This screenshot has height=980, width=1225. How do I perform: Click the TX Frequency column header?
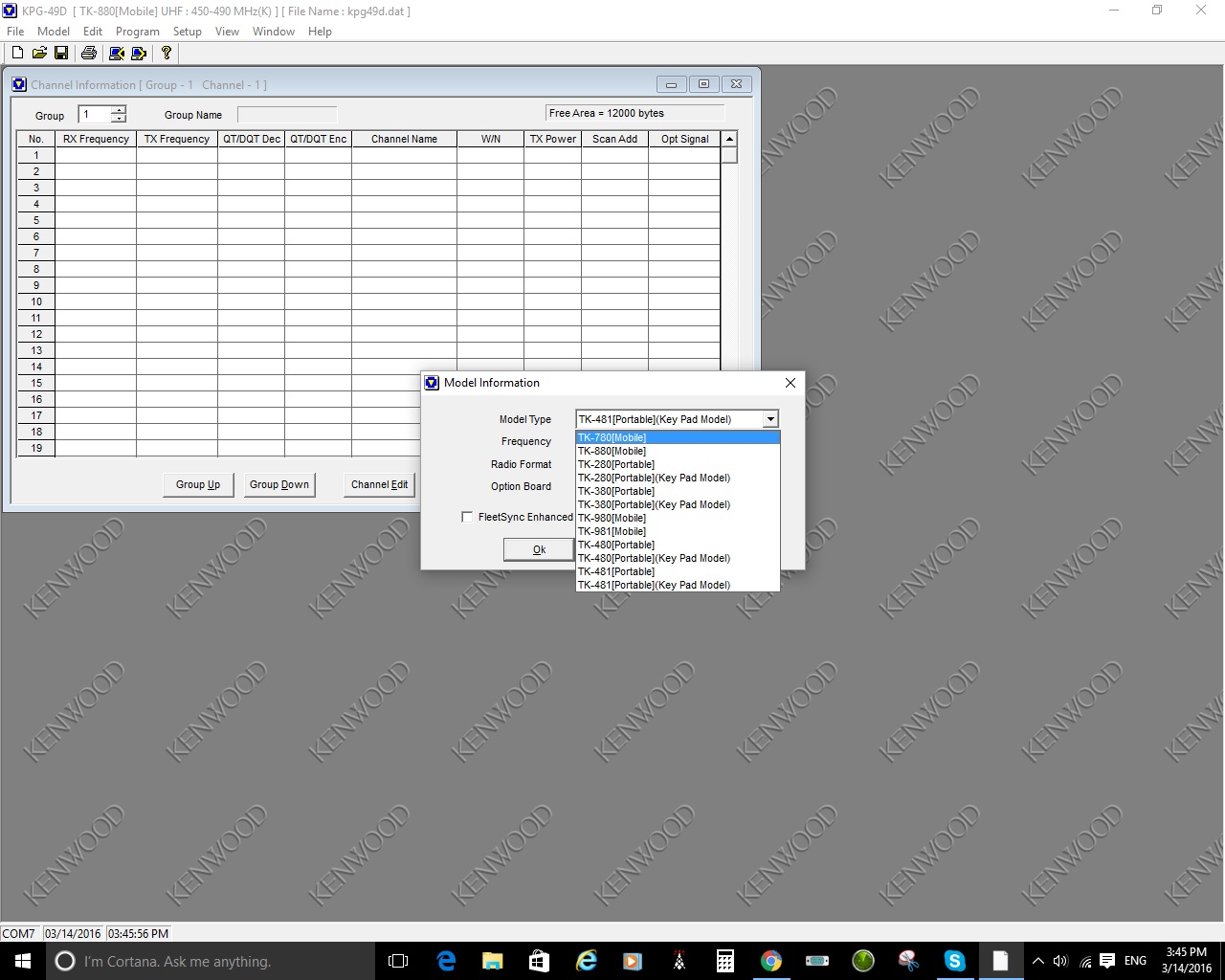(177, 139)
